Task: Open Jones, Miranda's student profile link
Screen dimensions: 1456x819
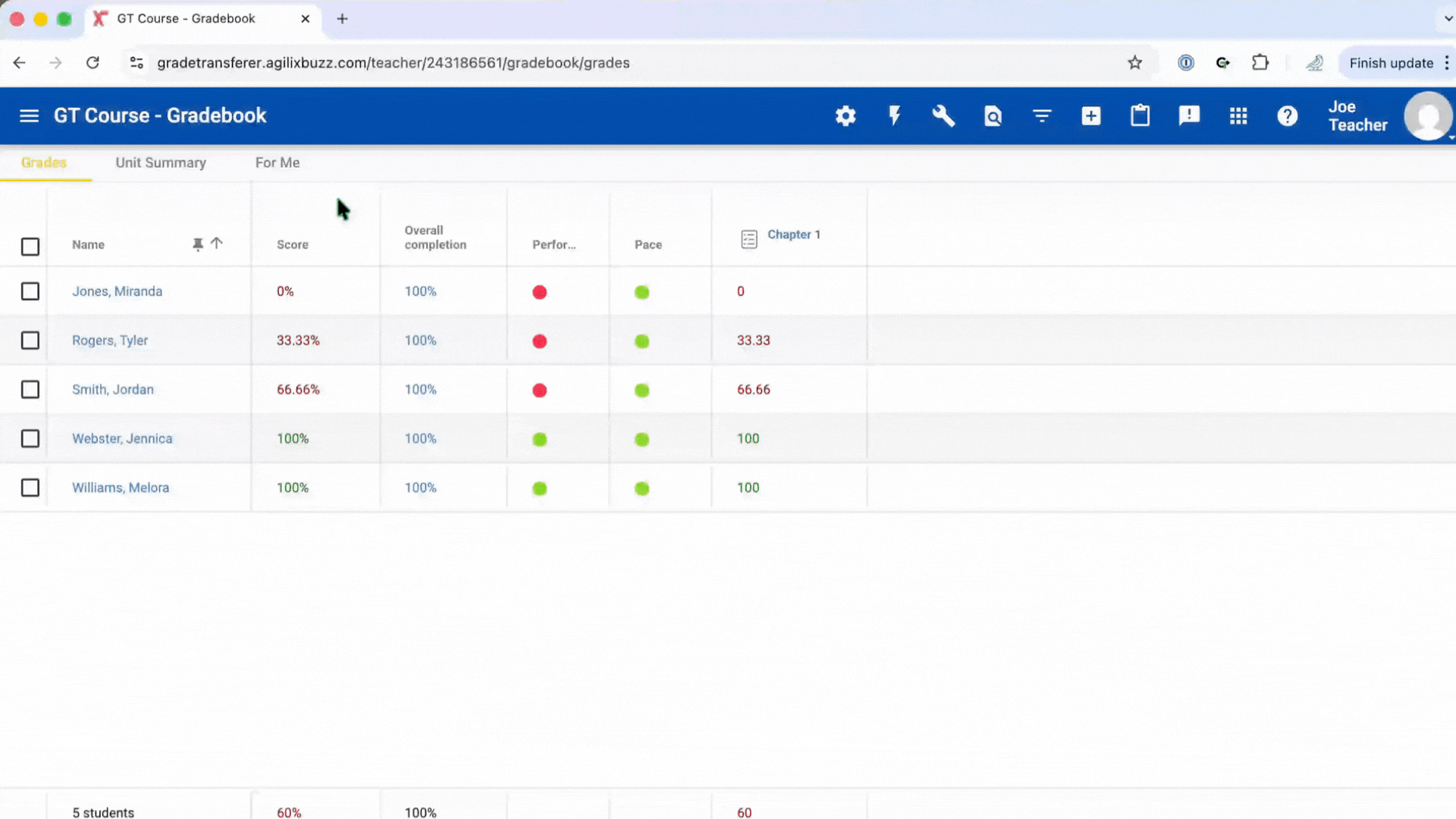Action: click(117, 291)
